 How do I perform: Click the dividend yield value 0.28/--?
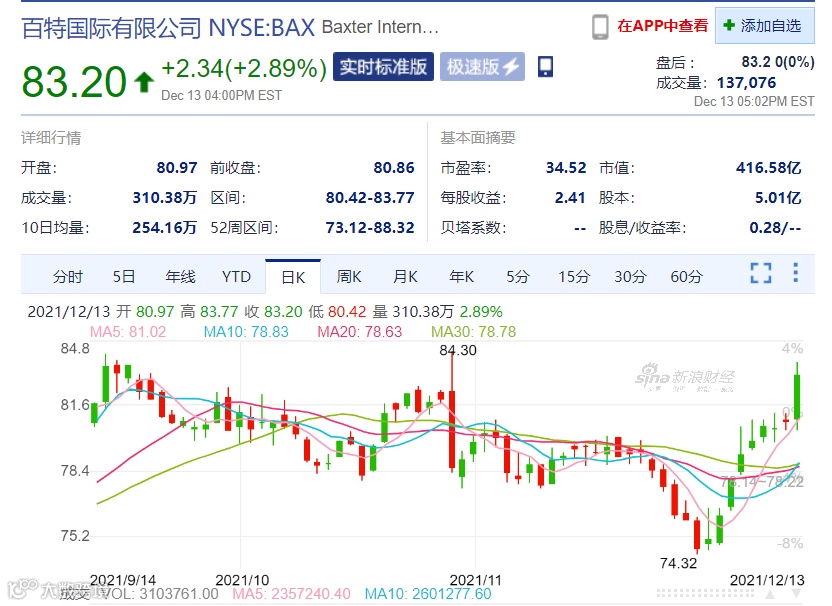[x=775, y=228]
